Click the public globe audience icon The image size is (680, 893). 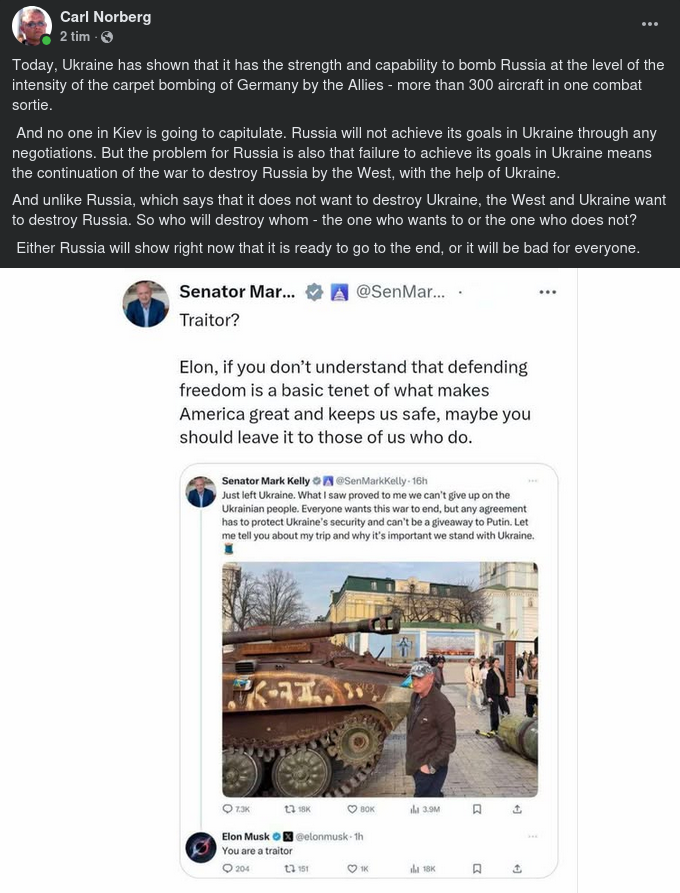point(107,37)
